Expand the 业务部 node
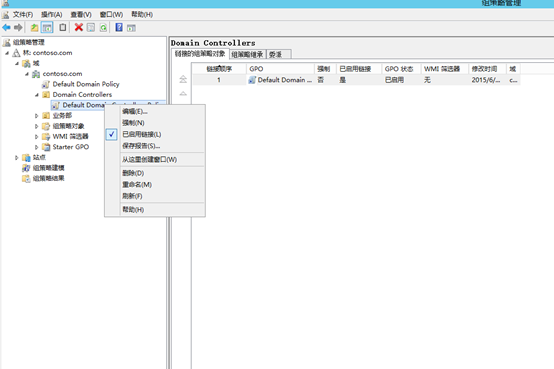This screenshot has height=369, width=554. click(x=36, y=116)
